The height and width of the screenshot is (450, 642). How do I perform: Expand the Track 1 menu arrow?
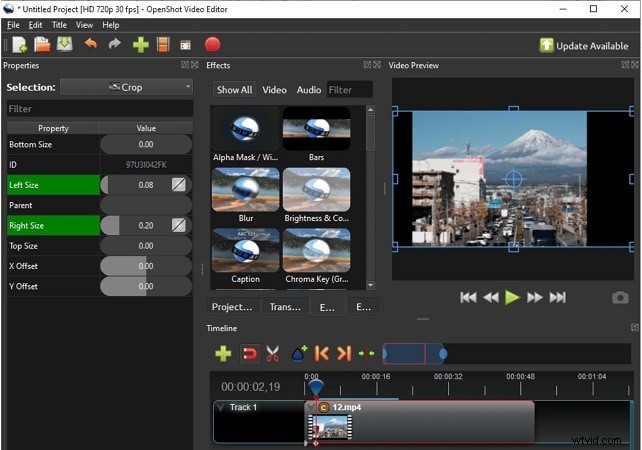(221, 407)
